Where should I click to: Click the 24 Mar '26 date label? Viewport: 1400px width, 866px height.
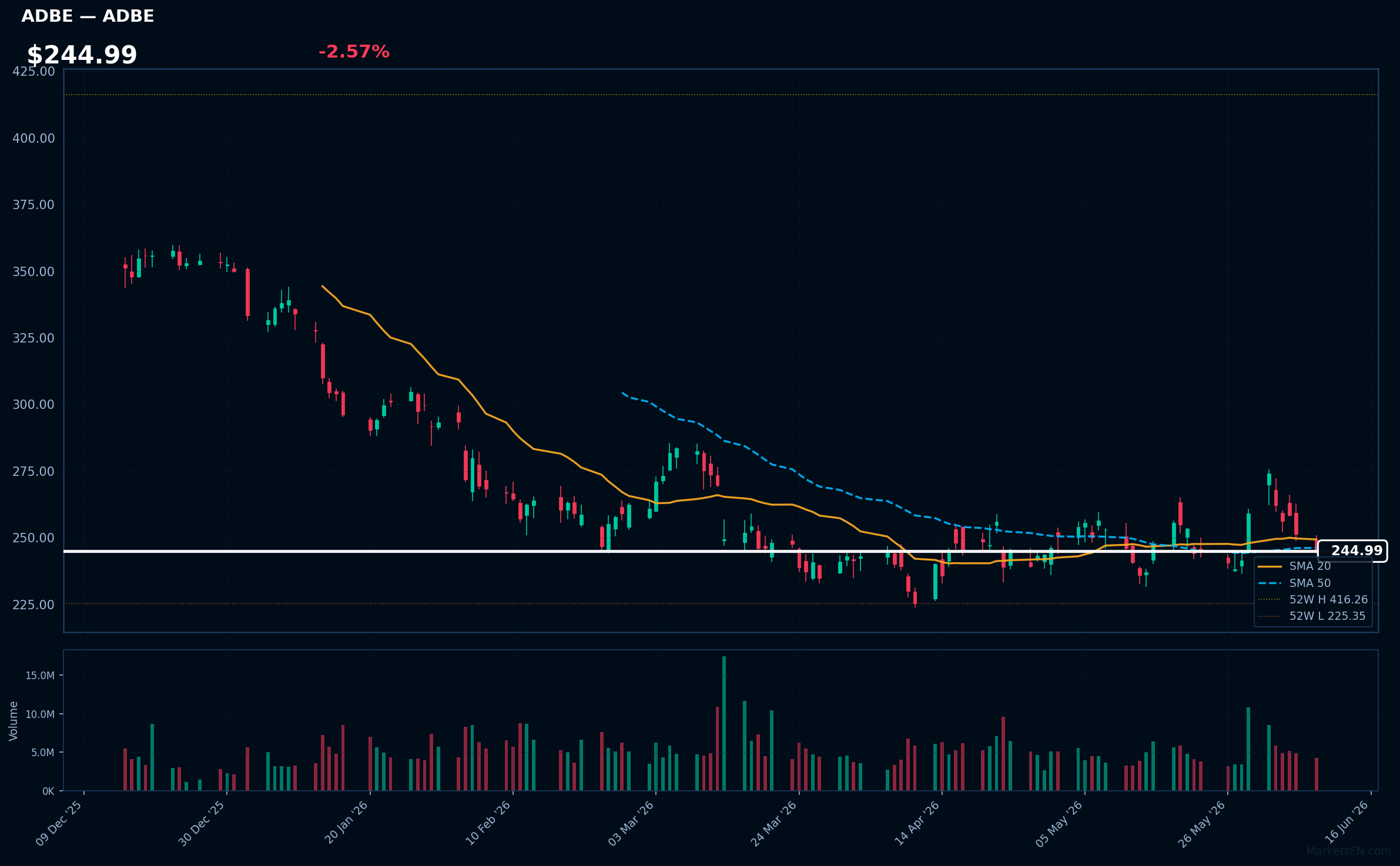pos(773,823)
